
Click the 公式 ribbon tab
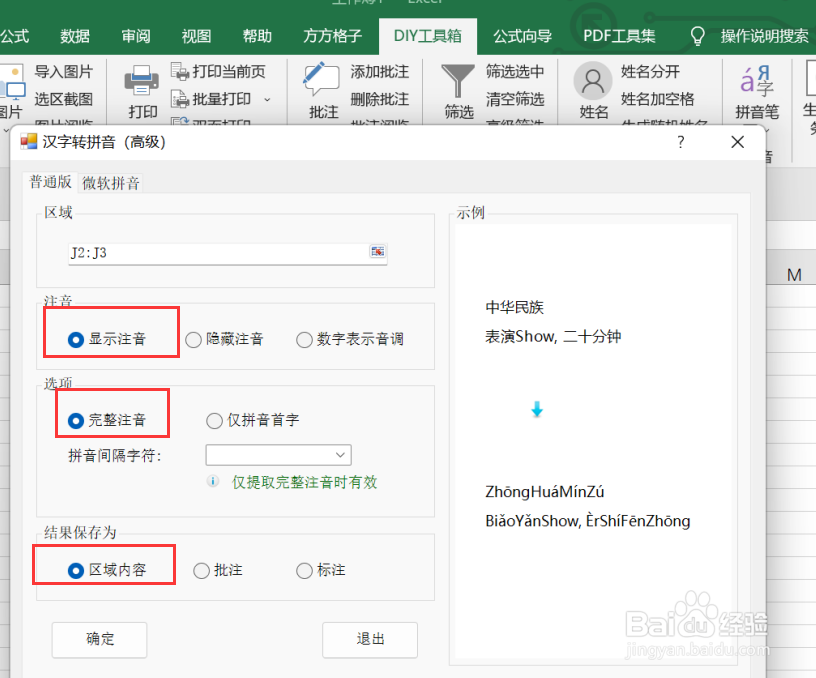pos(15,36)
